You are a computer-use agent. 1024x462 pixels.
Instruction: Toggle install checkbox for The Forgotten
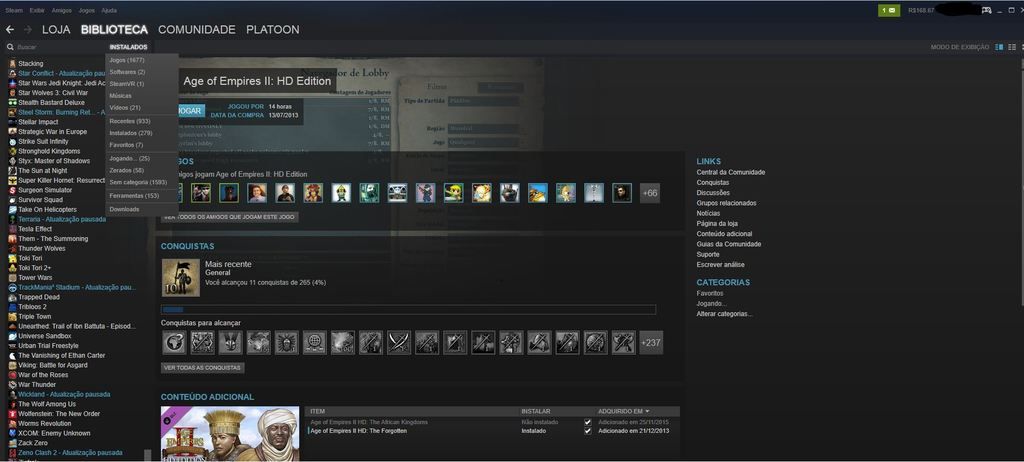[588, 431]
